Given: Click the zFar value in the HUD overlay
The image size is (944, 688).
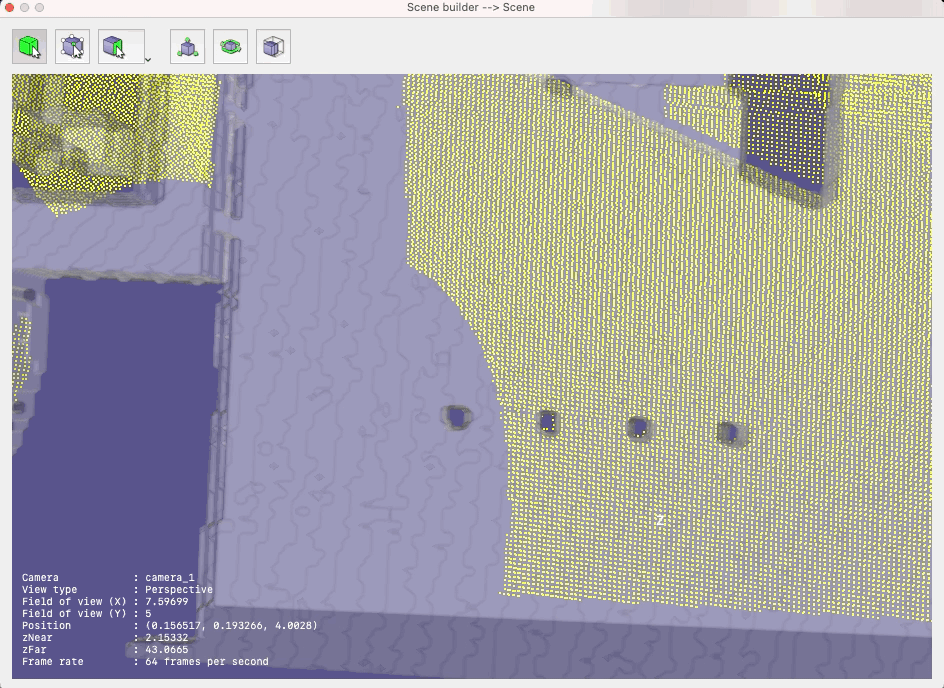Looking at the screenshot, I should tap(160, 649).
